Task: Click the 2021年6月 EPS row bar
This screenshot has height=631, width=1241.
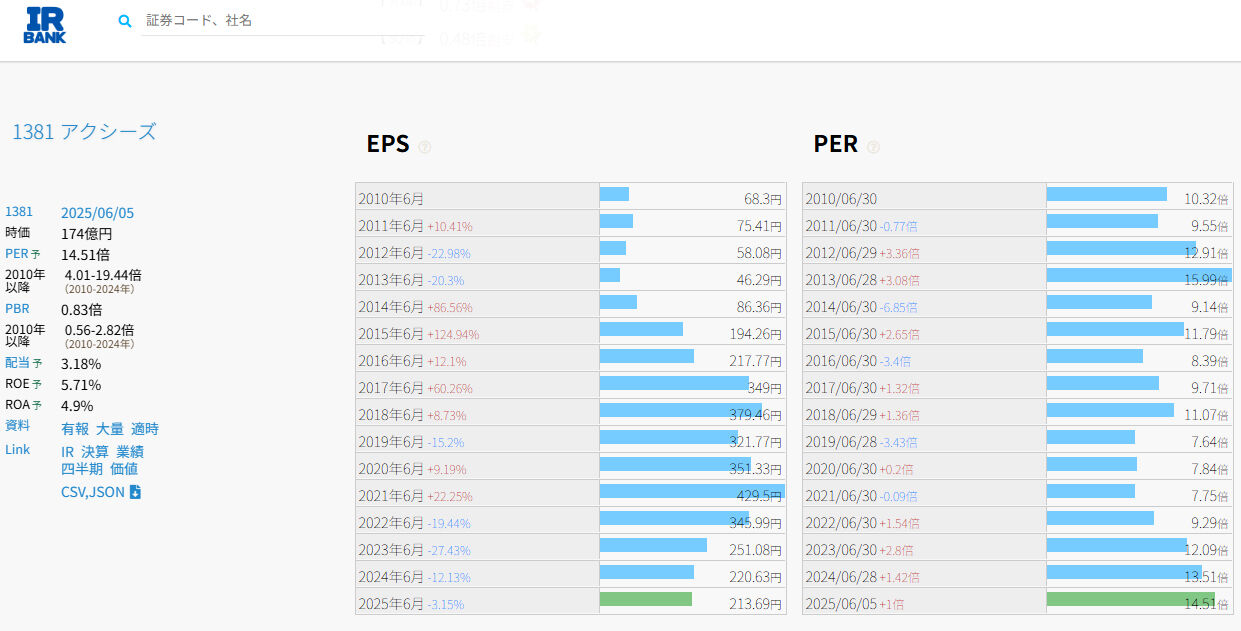Action: click(692, 491)
